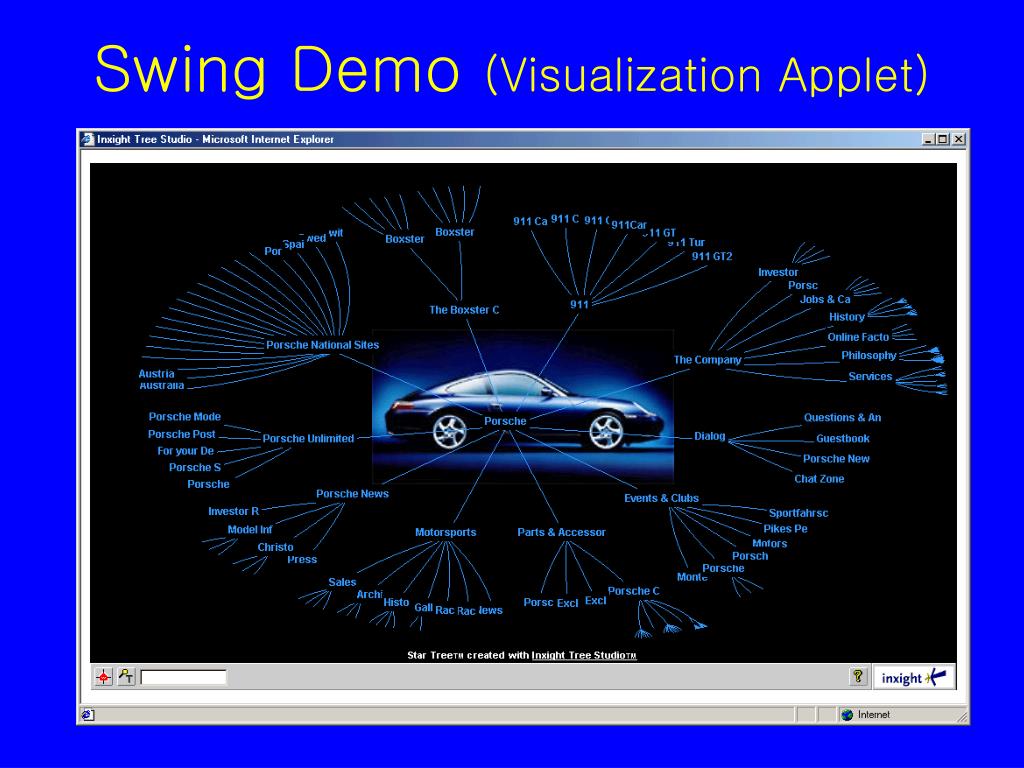
Task: Select The Company node
Action: click(x=707, y=360)
